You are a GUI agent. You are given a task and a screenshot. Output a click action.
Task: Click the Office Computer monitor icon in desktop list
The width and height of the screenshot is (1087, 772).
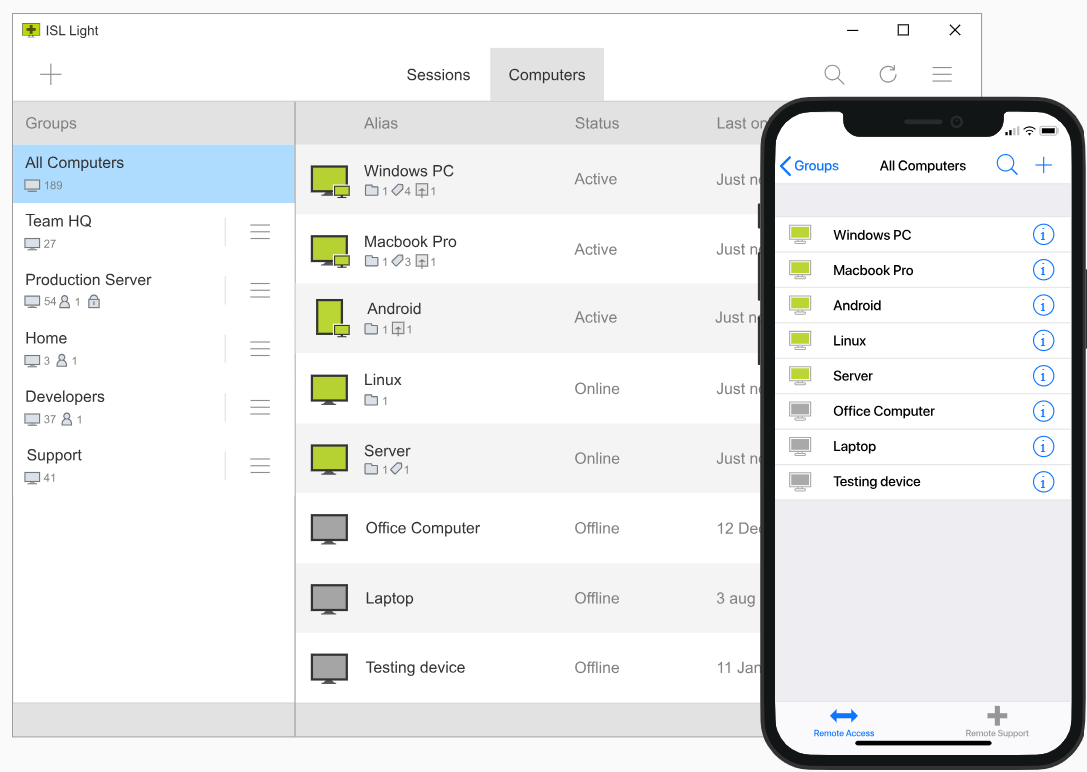tap(329, 529)
